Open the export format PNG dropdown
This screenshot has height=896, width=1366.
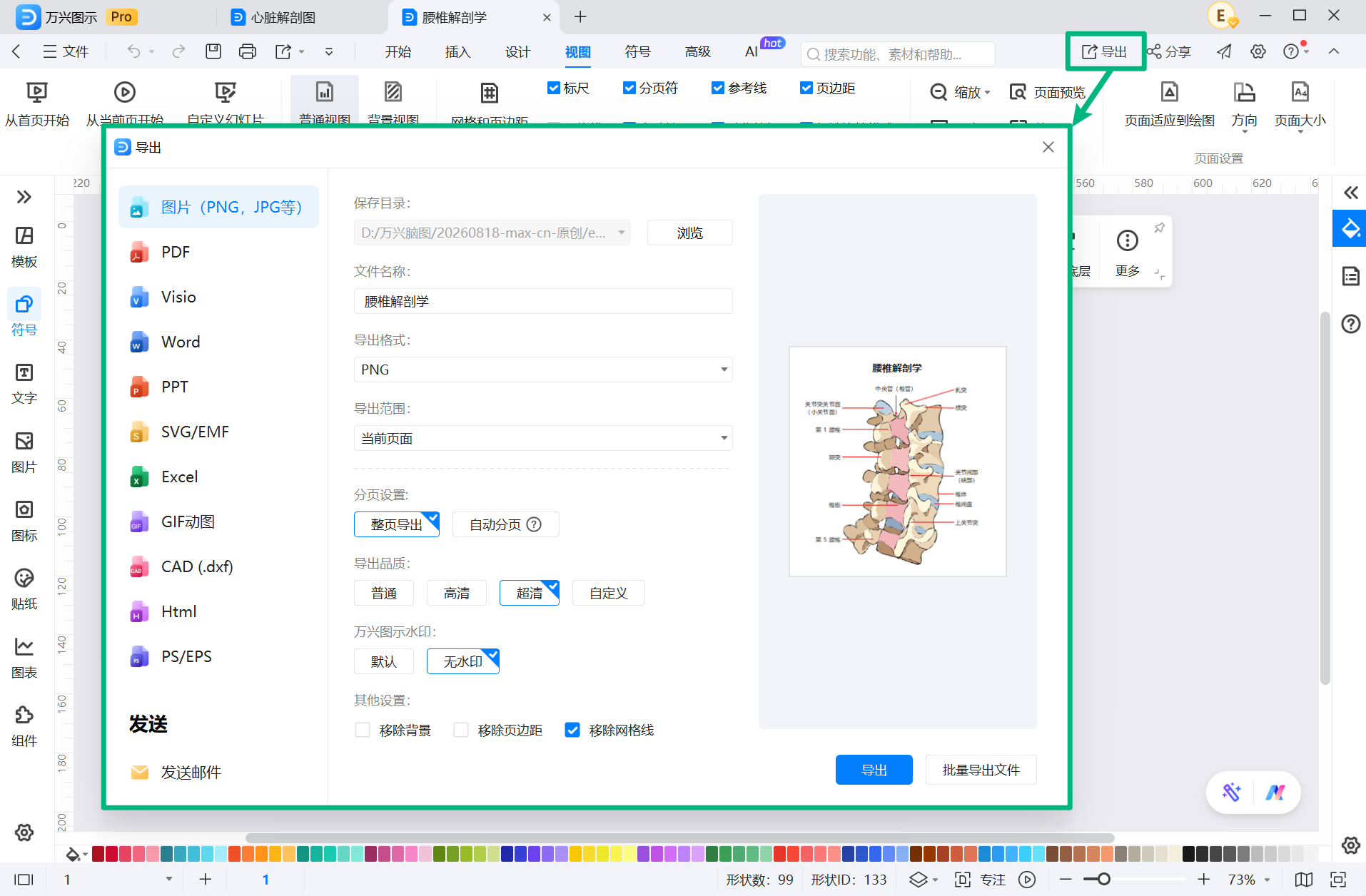click(x=543, y=370)
